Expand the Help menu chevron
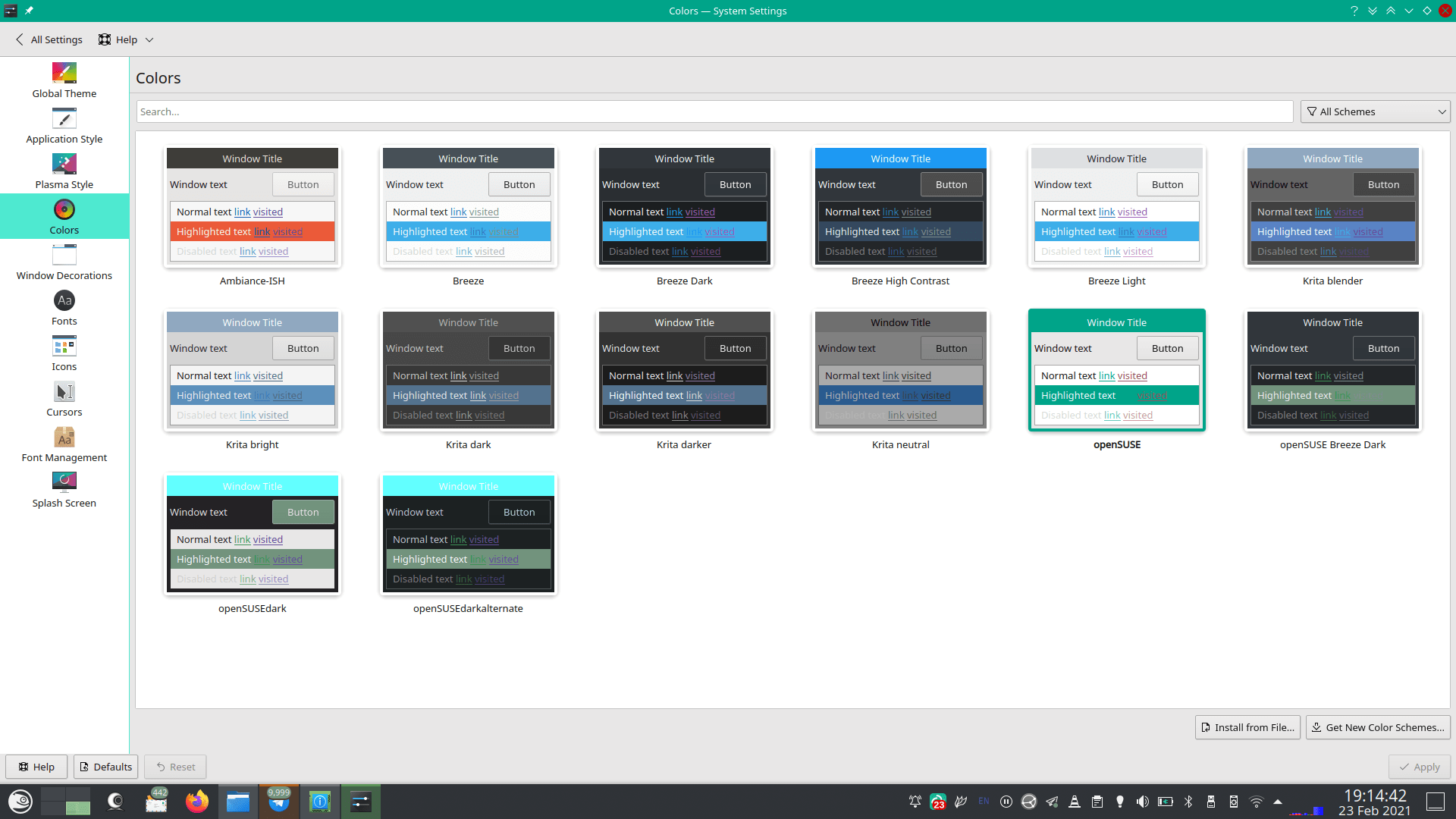 click(149, 40)
